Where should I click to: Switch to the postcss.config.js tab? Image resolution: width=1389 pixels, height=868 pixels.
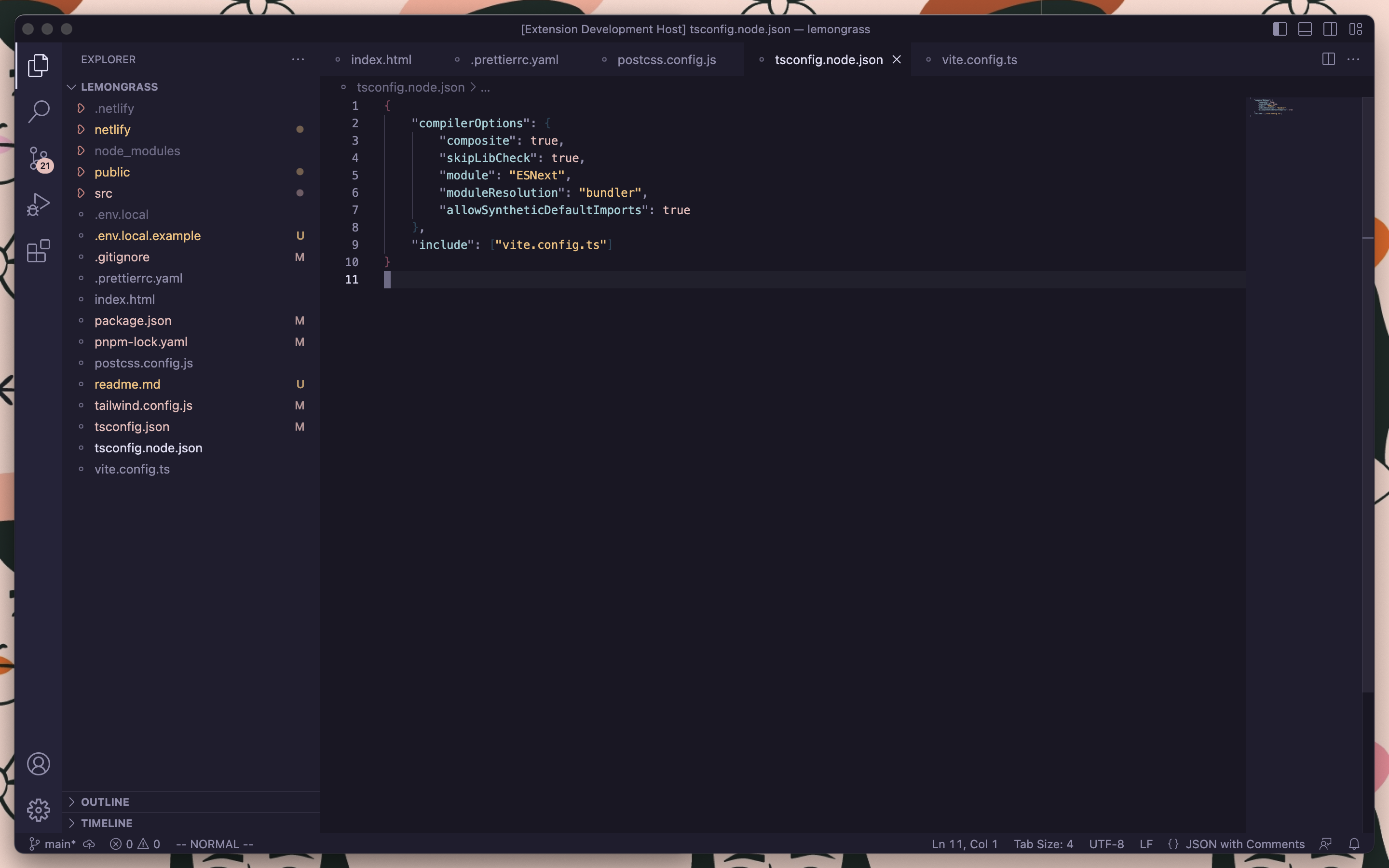point(666,60)
